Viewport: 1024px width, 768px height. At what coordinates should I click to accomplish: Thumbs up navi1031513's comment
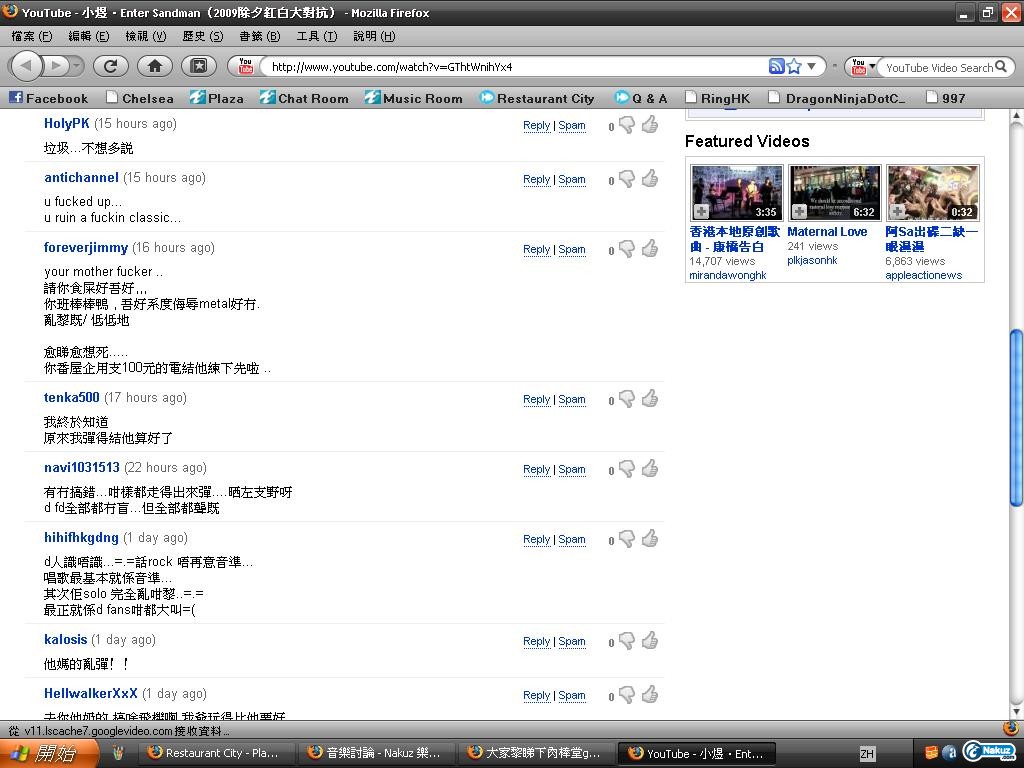(650, 468)
